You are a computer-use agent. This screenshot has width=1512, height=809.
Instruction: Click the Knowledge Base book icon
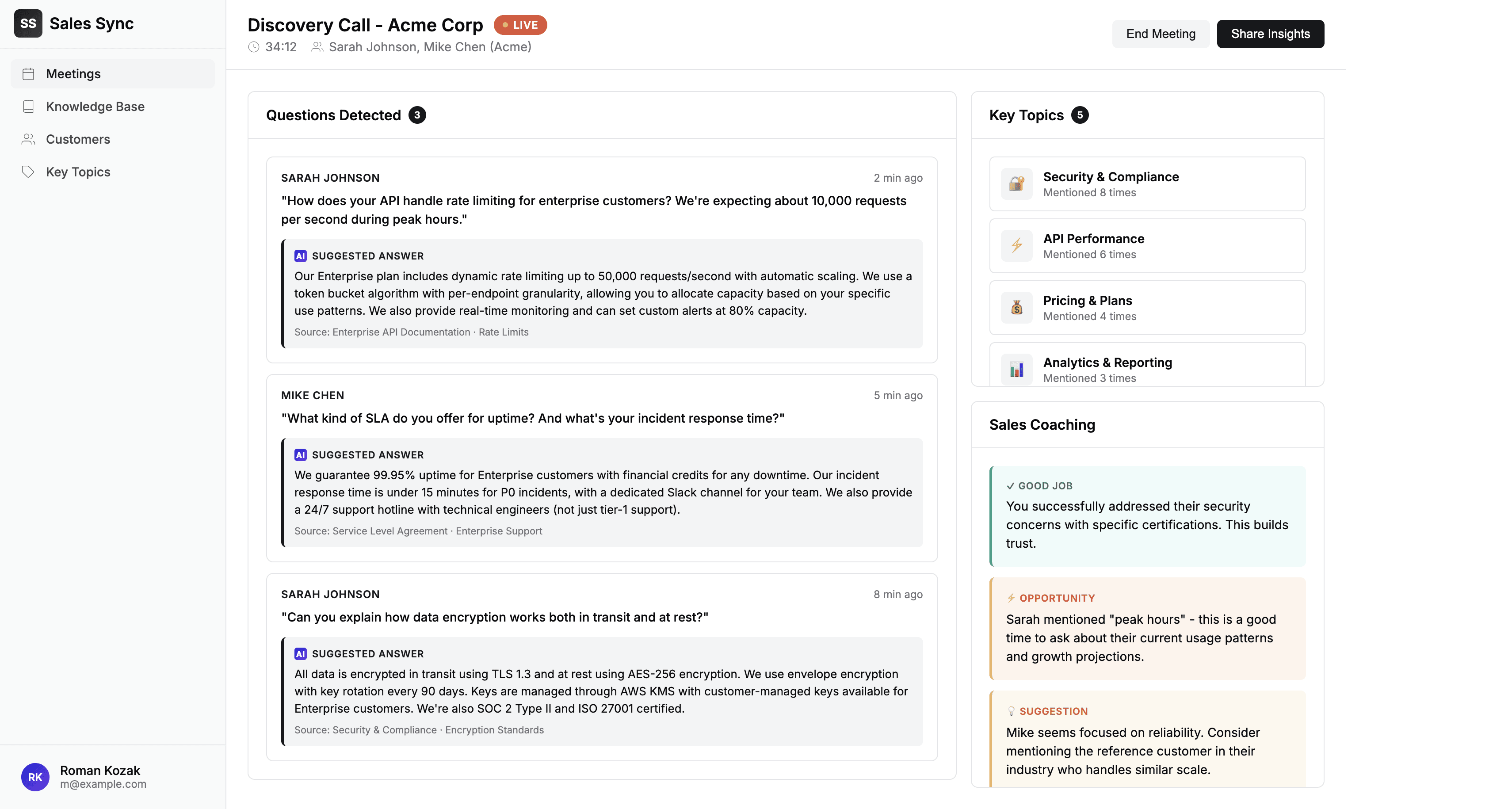pos(28,106)
